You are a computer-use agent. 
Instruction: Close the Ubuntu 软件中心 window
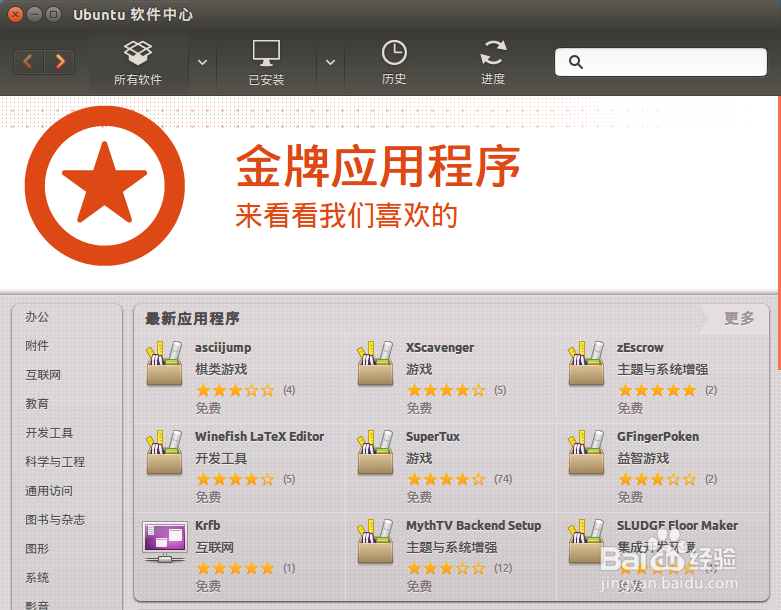coord(15,14)
